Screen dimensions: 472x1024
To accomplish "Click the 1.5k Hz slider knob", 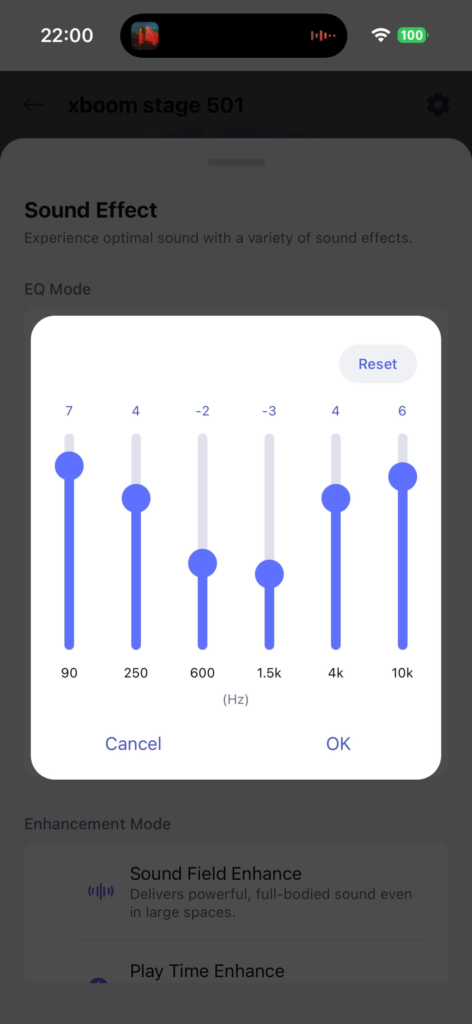I will click(269, 574).
